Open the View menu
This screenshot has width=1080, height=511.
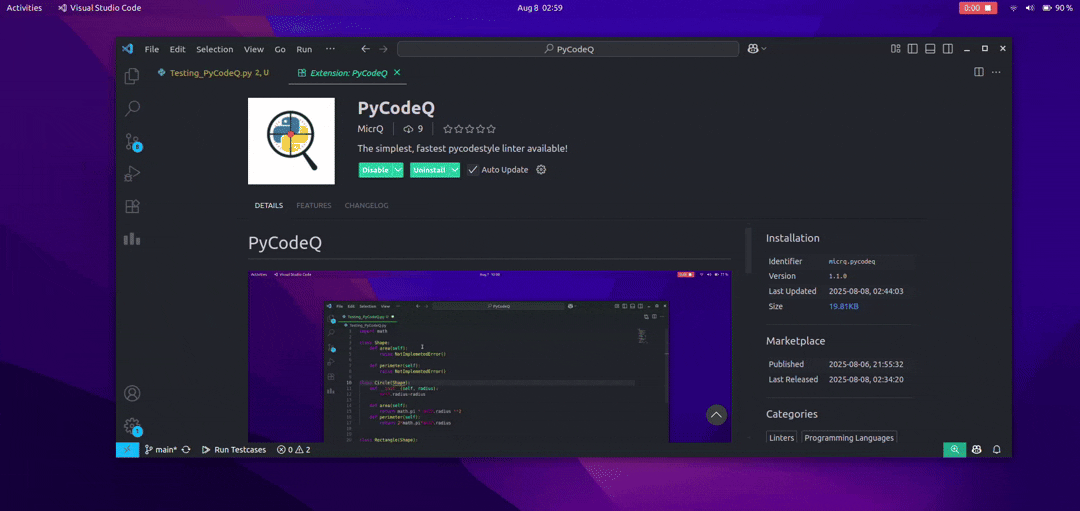[x=253, y=49]
